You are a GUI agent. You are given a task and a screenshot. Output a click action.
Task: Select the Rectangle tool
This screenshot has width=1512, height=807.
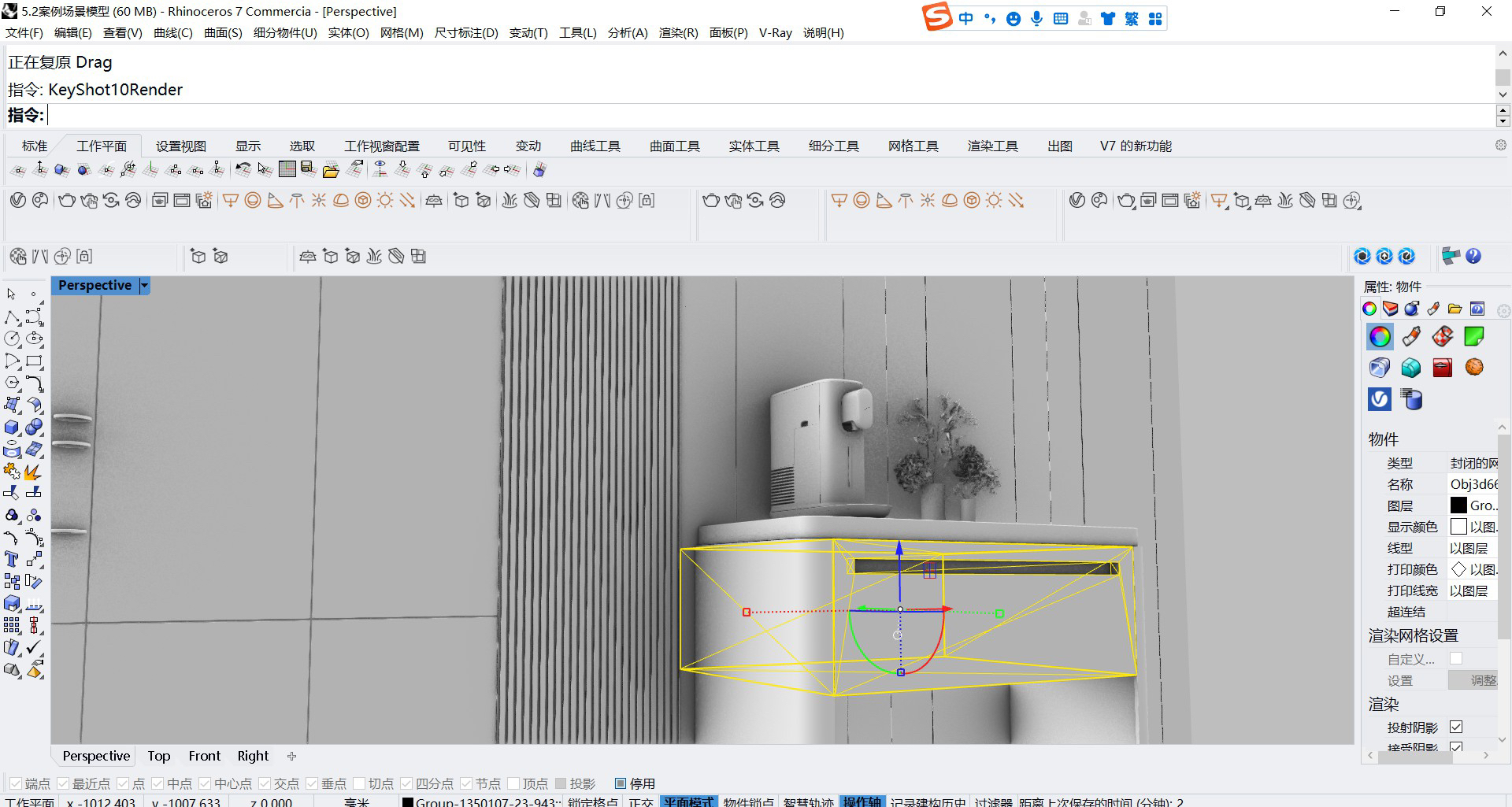34,361
